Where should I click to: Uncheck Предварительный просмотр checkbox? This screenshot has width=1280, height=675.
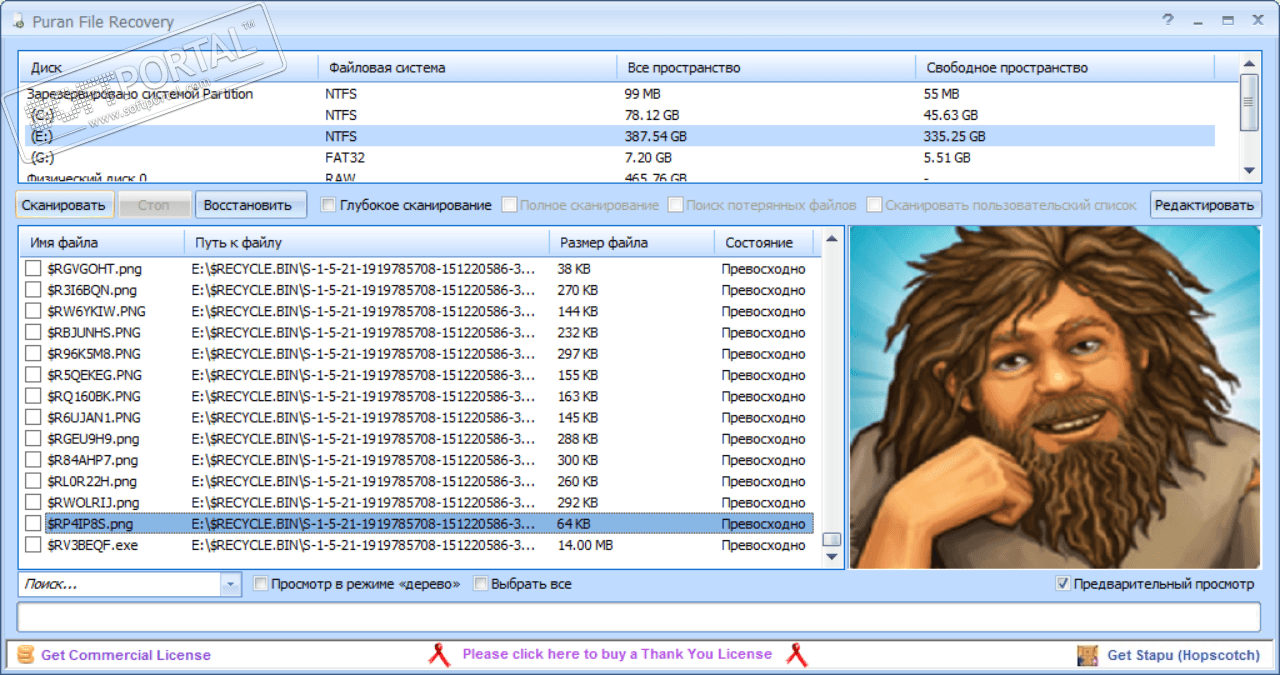point(1063,584)
